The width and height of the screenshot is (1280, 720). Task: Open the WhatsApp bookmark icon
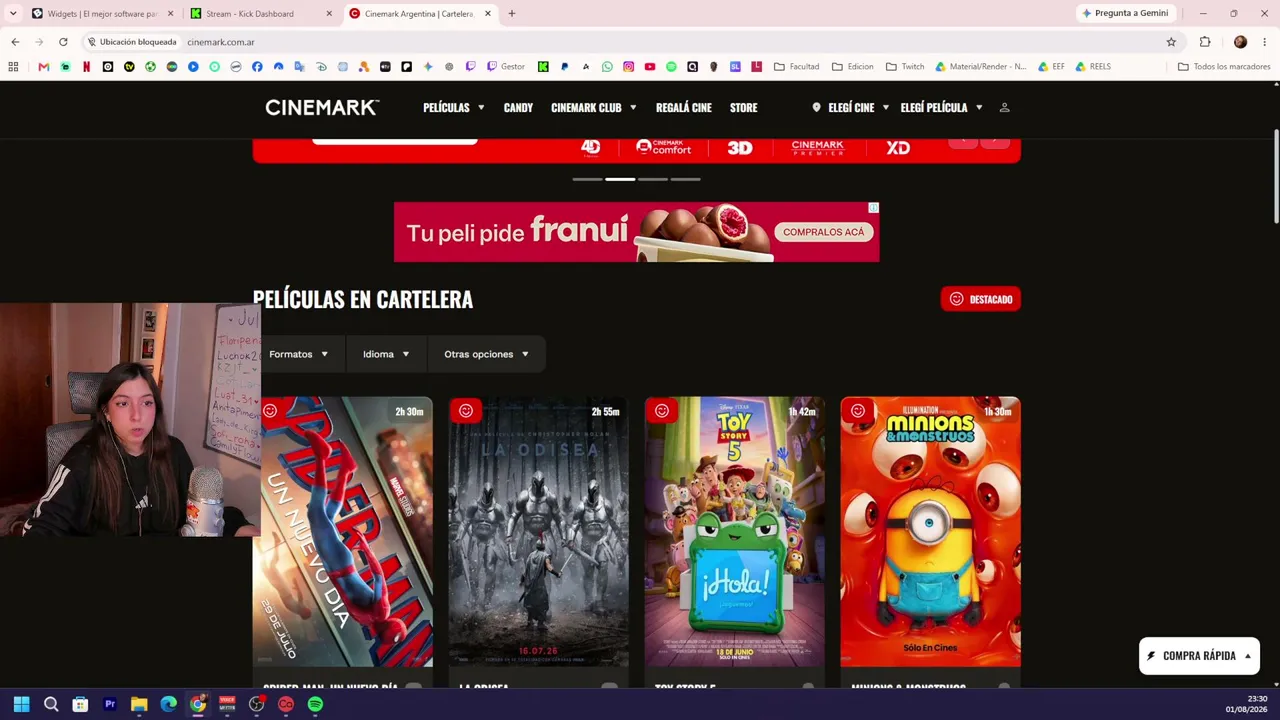tap(607, 67)
